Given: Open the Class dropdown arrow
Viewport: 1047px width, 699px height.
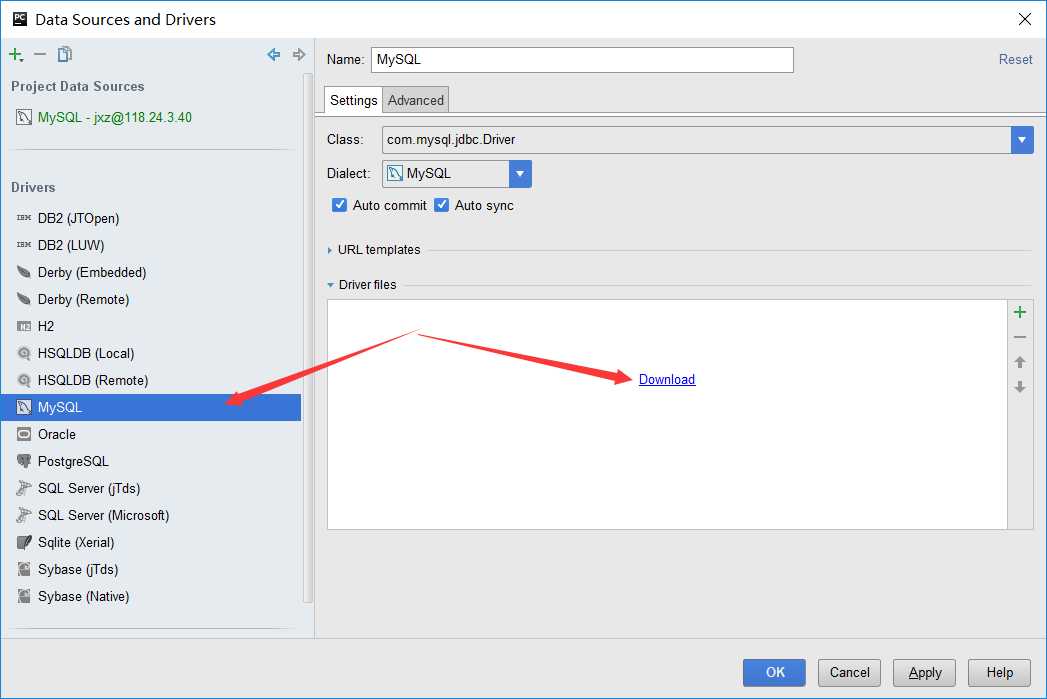Looking at the screenshot, I should point(1022,140).
